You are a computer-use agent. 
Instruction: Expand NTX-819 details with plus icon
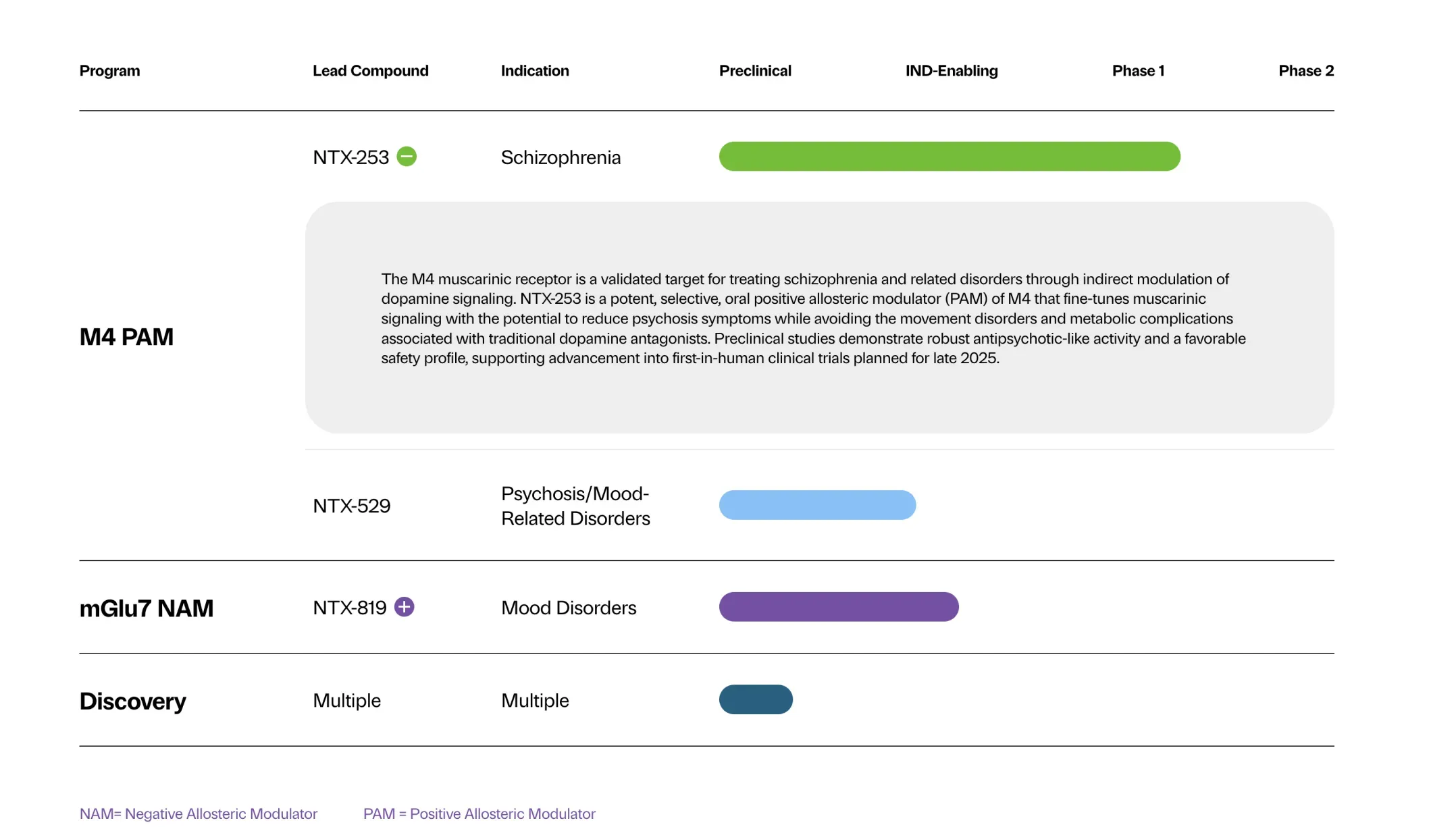point(404,607)
